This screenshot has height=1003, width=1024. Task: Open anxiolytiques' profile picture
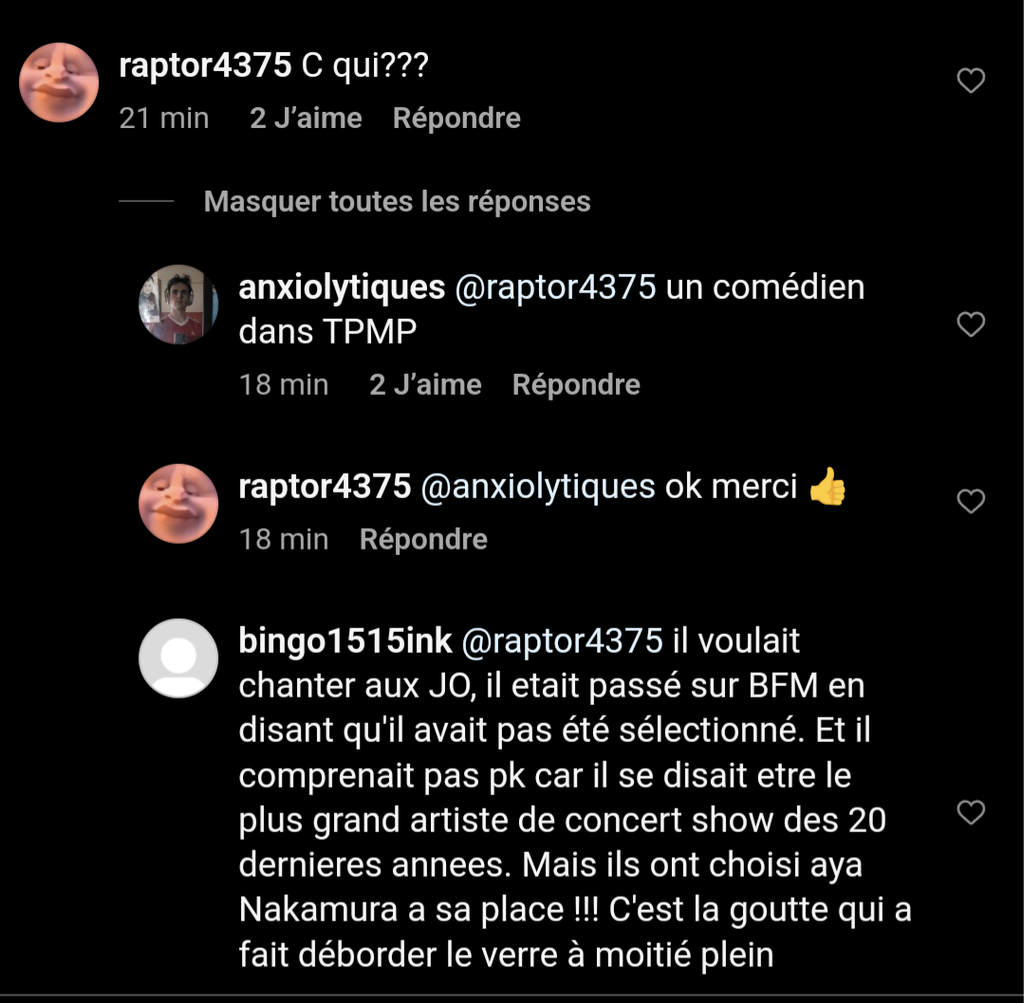tap(178, 304)
